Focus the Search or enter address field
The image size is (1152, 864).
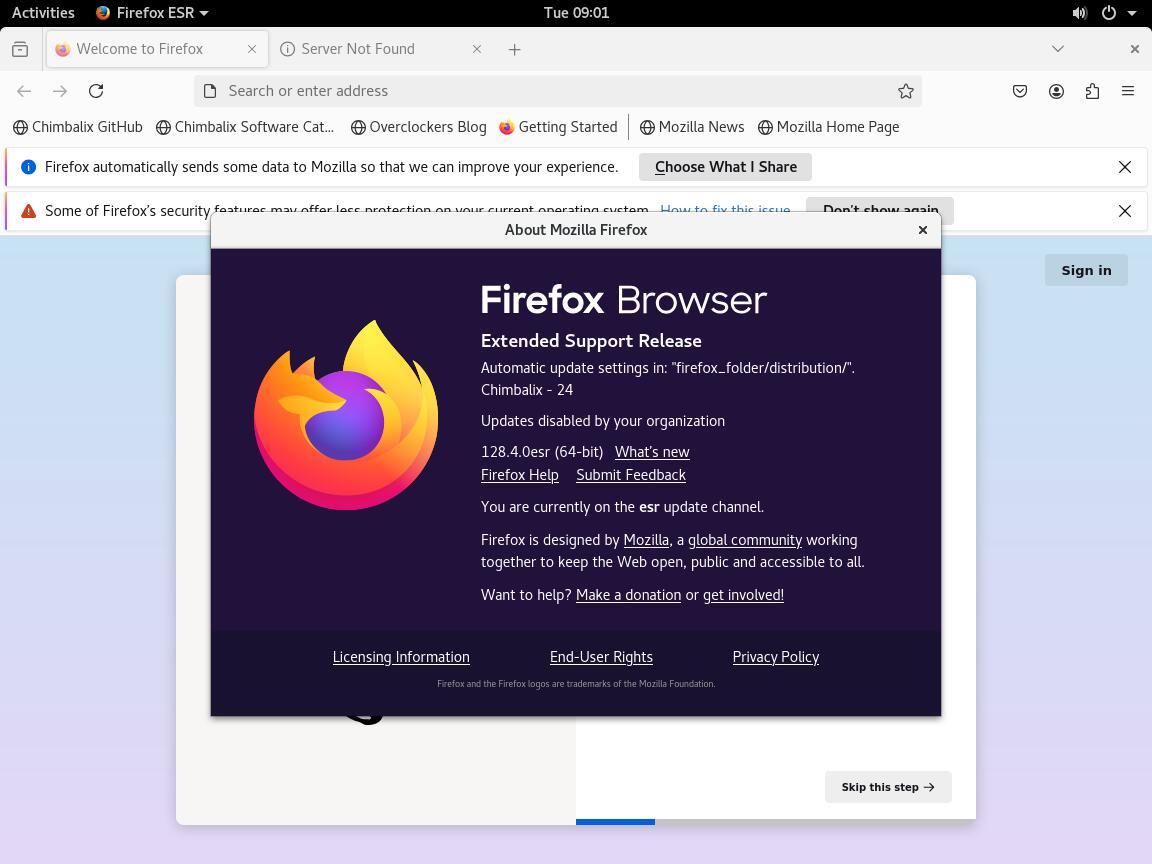(x=558, y=91)
